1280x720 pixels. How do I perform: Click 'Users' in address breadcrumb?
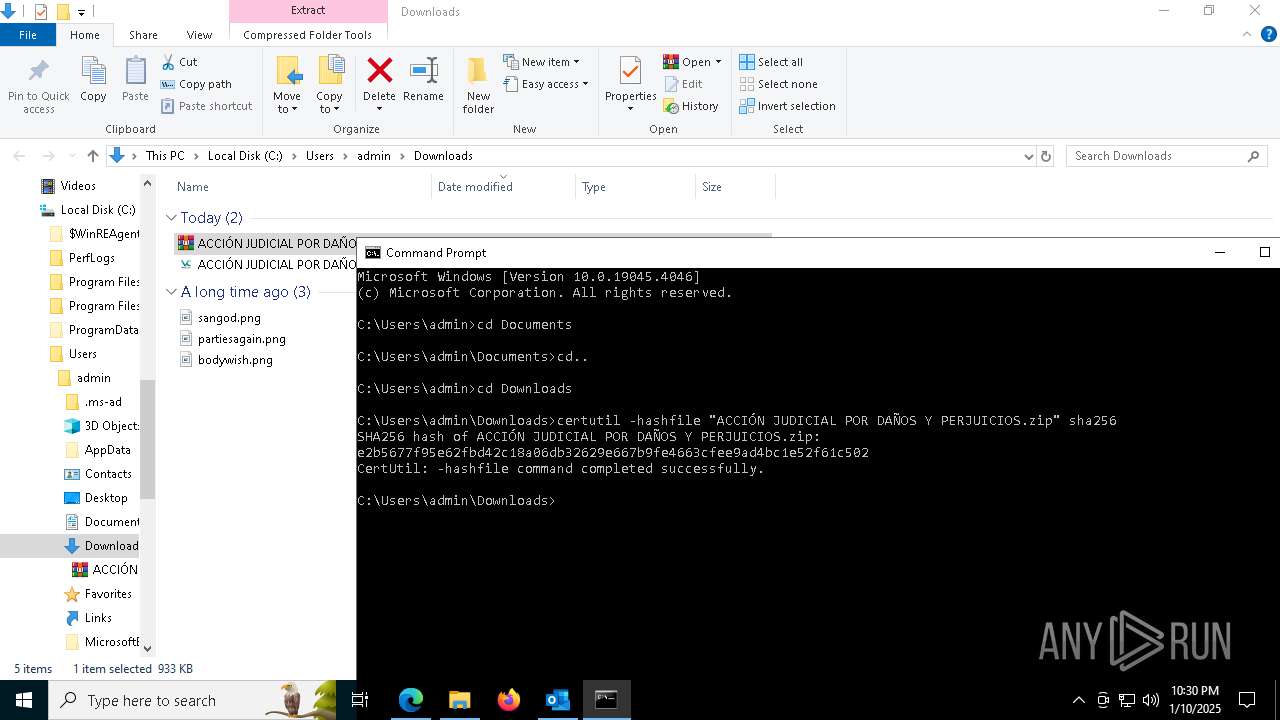320,156
